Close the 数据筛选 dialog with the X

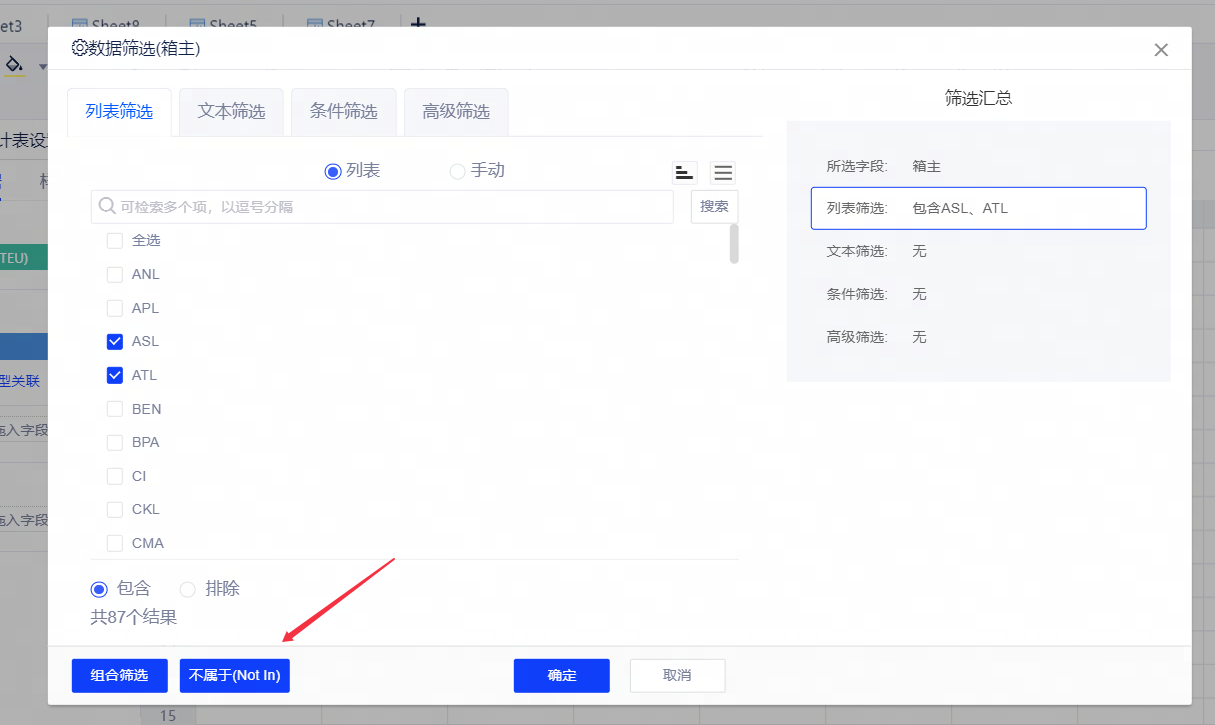pyautogui.click(x=1160, y=50)
